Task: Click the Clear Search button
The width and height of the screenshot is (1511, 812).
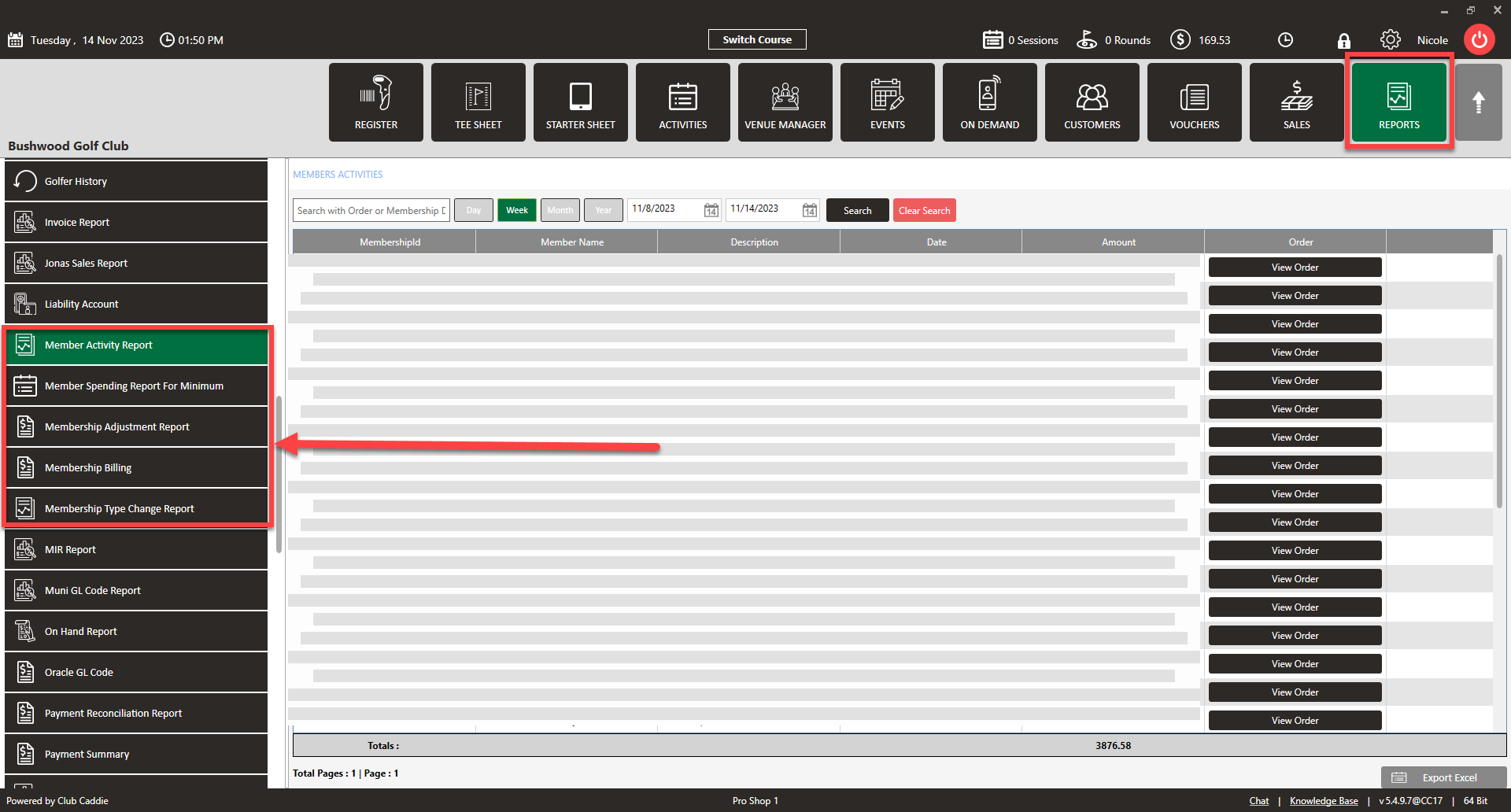Action: [924, 210]
